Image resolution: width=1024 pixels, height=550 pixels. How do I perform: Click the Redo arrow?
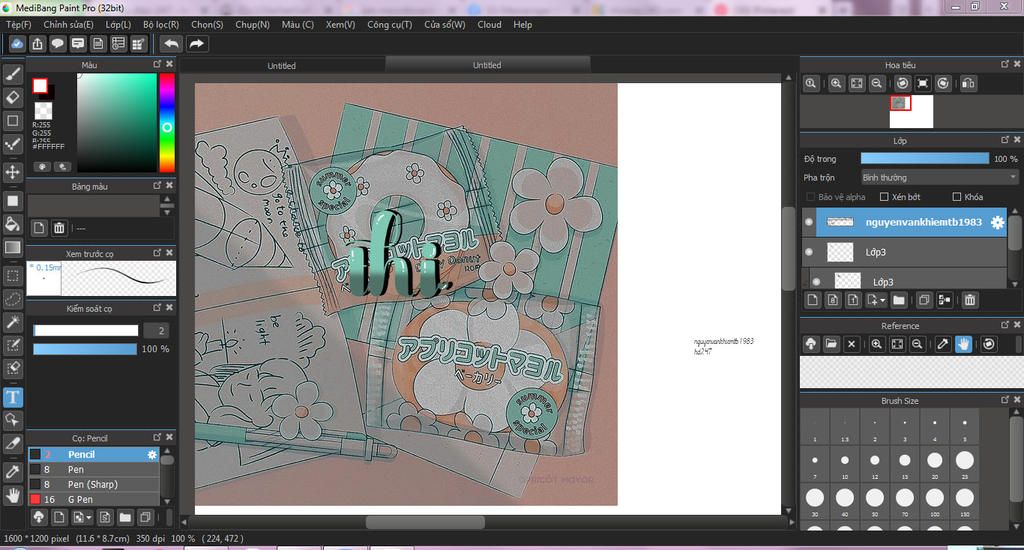[x=197, y=44]
